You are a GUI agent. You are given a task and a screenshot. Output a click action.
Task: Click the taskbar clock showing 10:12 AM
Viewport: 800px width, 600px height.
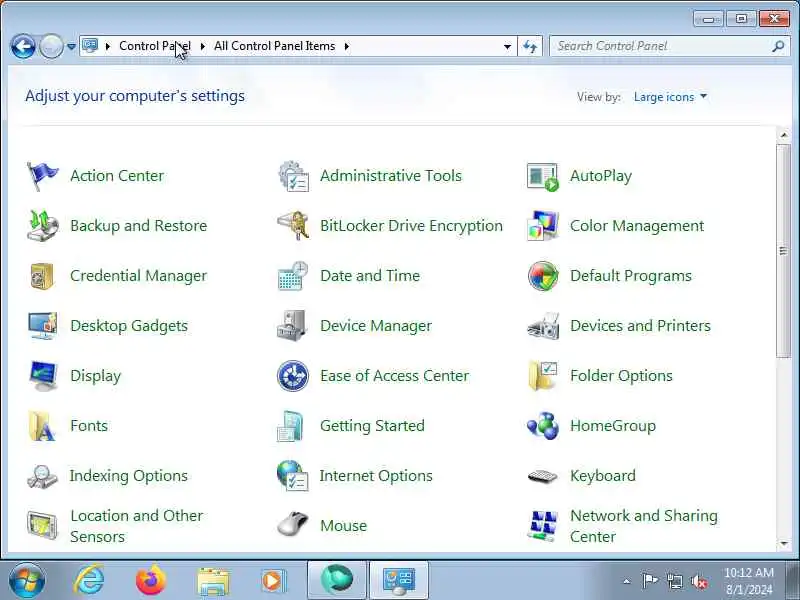coord(749,581)
